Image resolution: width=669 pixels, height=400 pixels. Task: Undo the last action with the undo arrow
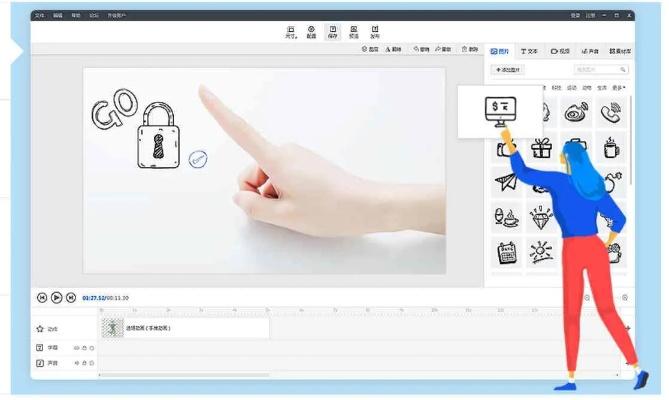click(x=421, y=49)
